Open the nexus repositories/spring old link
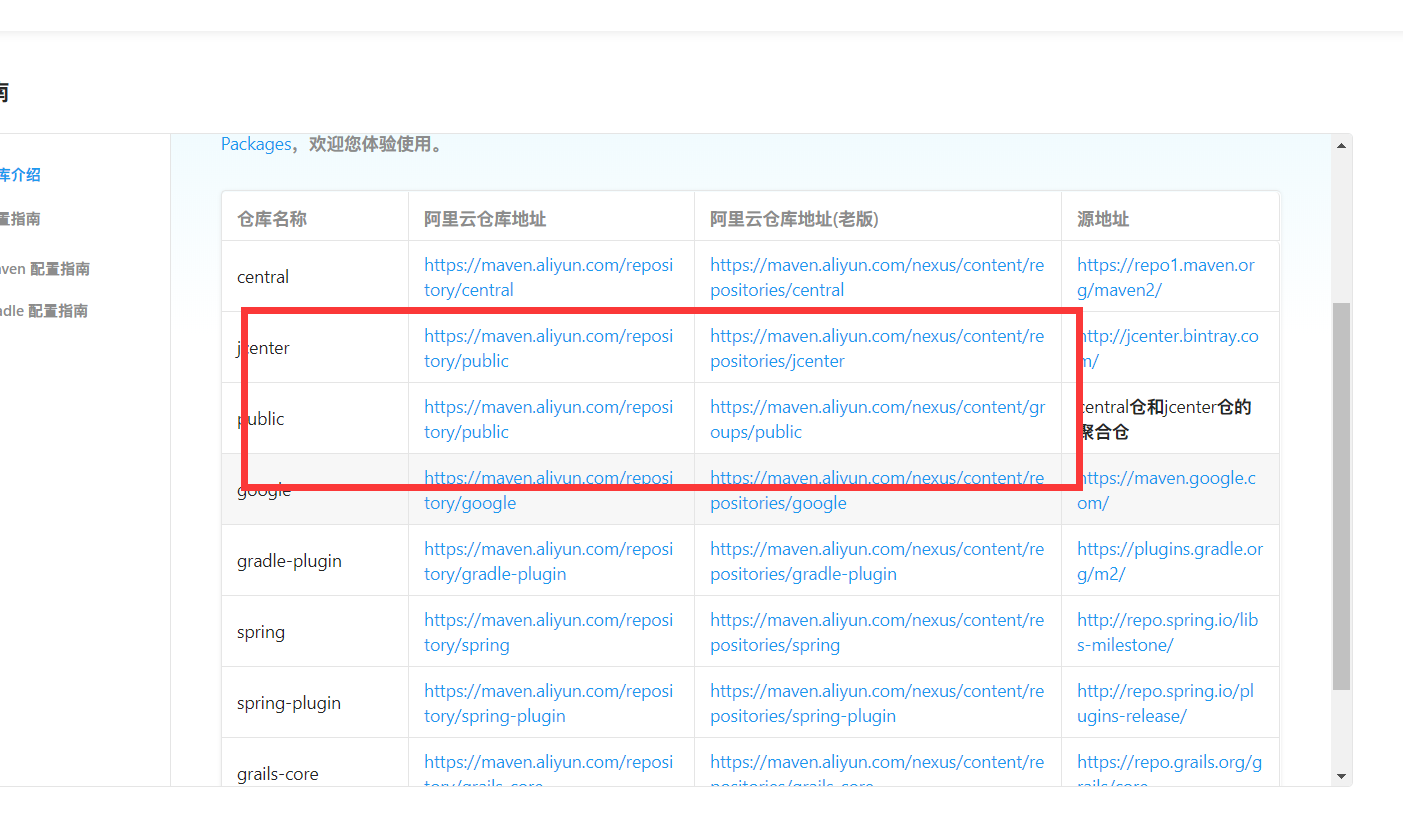This screenshot has width=1403, height=829. coord(877,632)
